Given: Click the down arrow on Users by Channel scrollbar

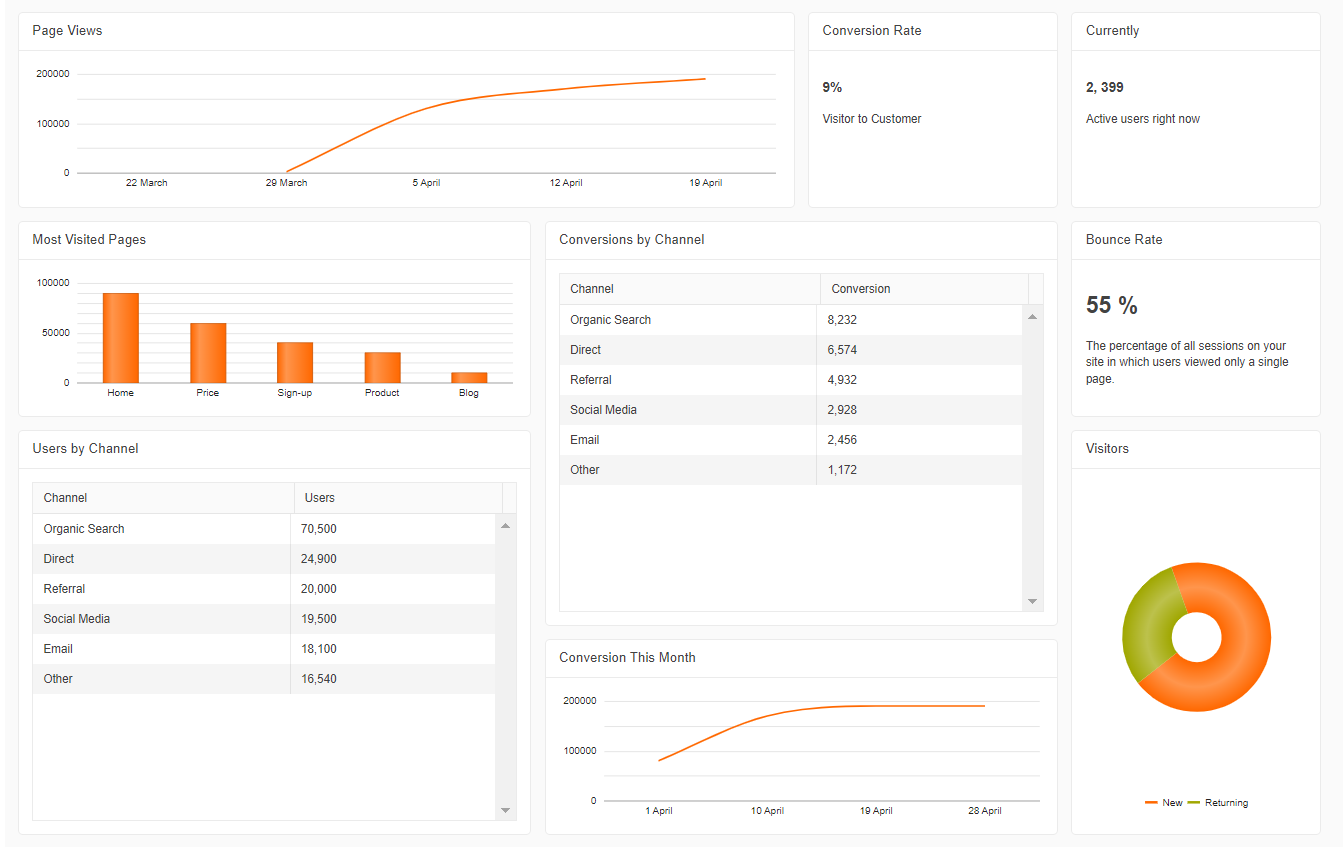Looking at the screenshot, I should click(x=506, y=810).
